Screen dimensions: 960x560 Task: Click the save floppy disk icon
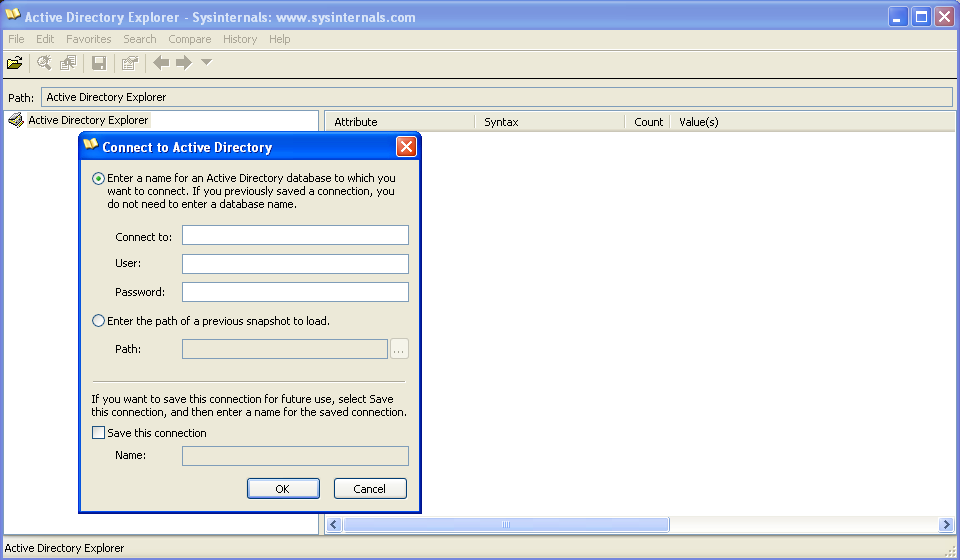[99, 62]
